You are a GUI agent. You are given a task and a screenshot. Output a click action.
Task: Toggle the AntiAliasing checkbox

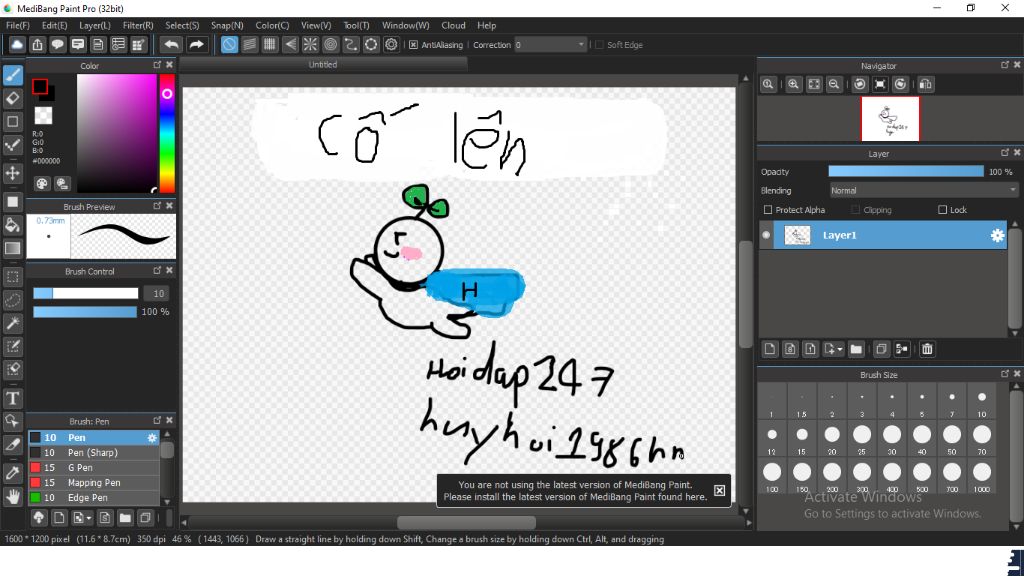coord(413,45)
